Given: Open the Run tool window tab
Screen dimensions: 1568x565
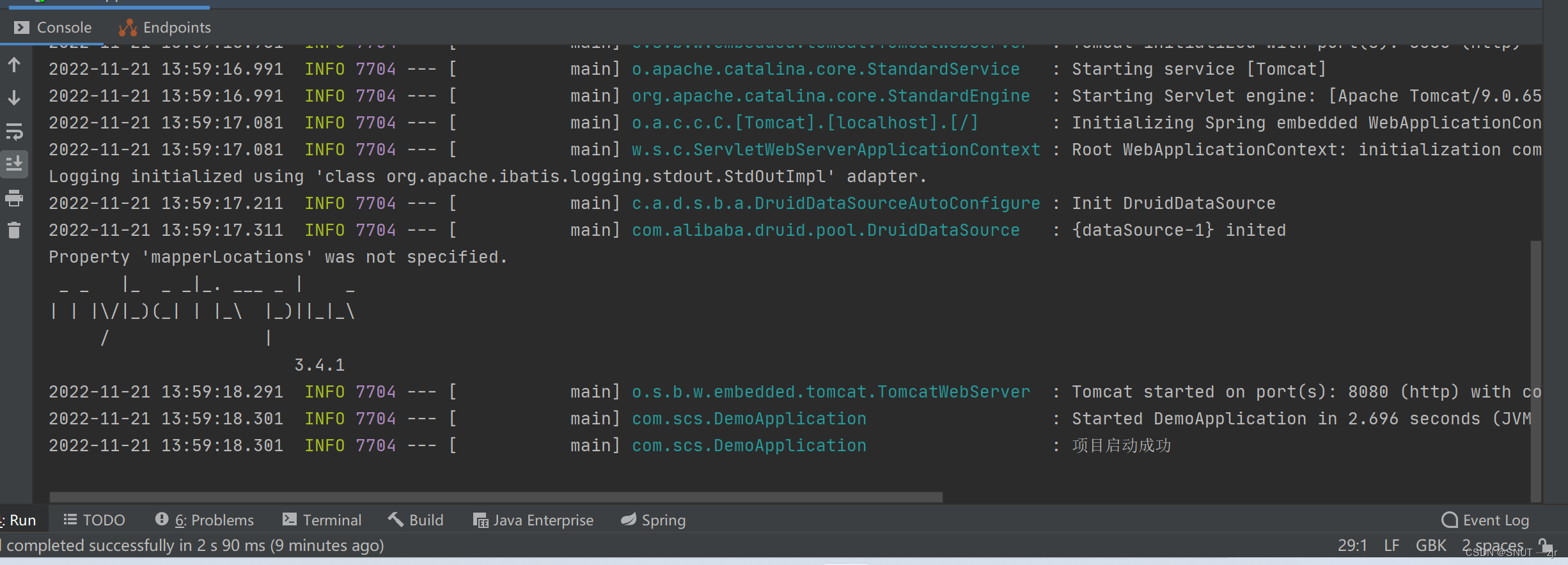Looking at the screenshot, I should tap(19, 520).
